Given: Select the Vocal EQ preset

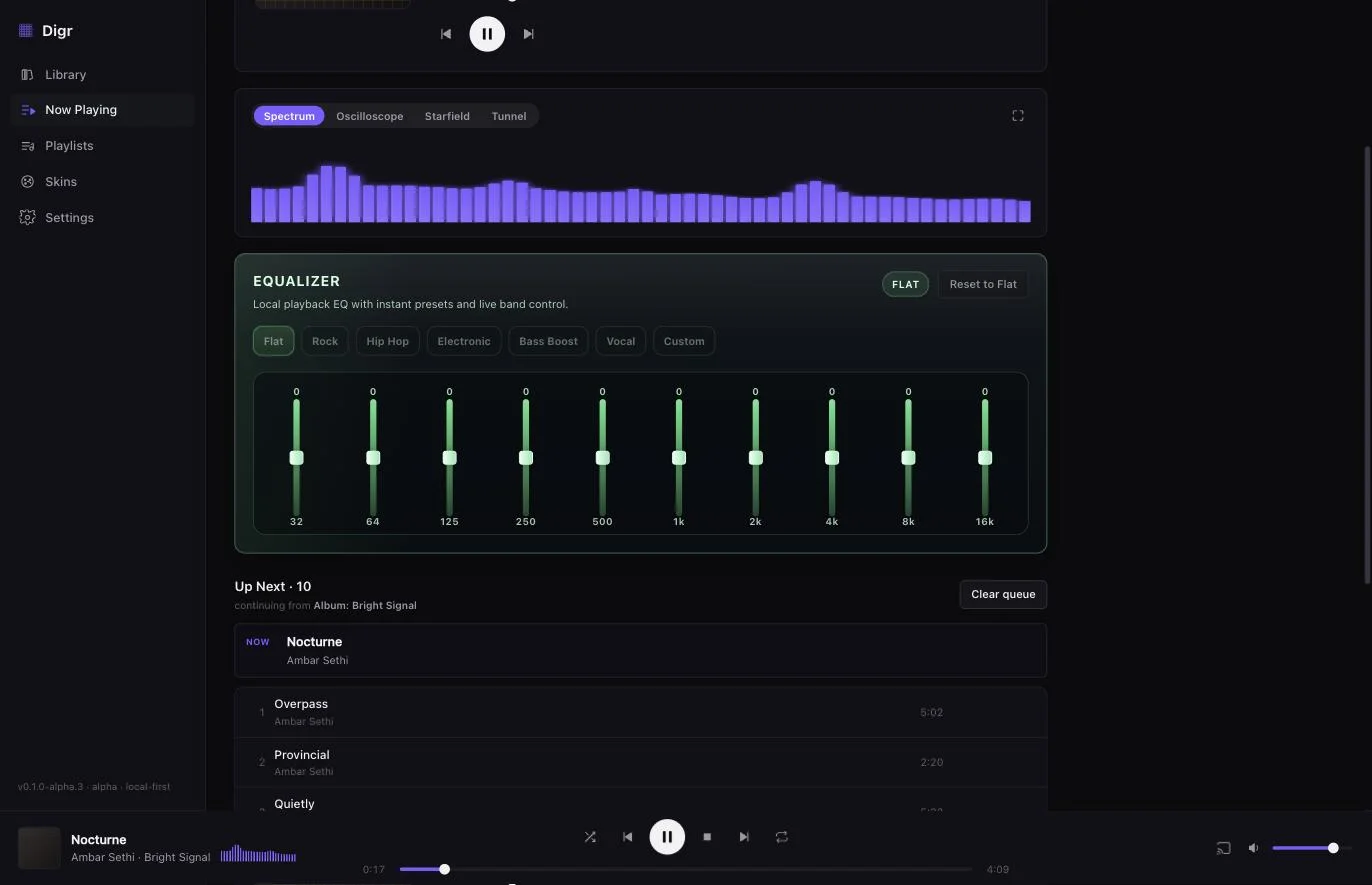Looking at the screenshot, I should [620, 341].
